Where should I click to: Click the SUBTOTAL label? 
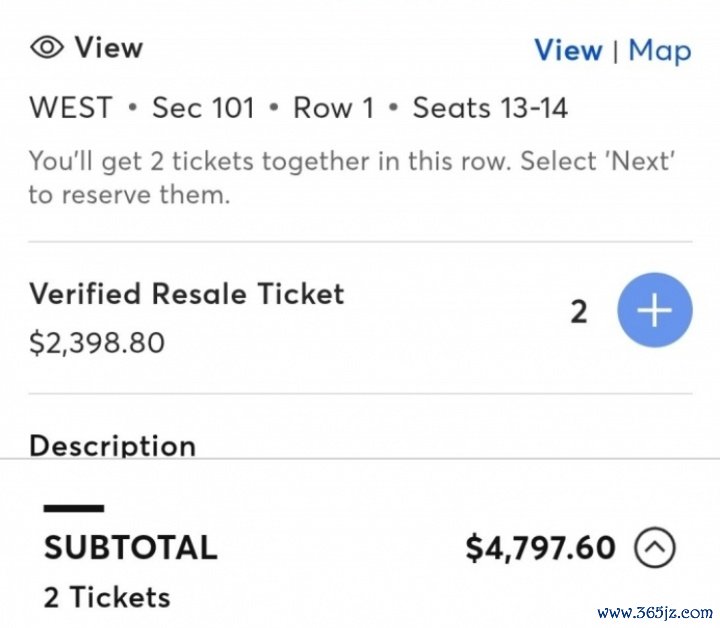[x=130, y=548]
